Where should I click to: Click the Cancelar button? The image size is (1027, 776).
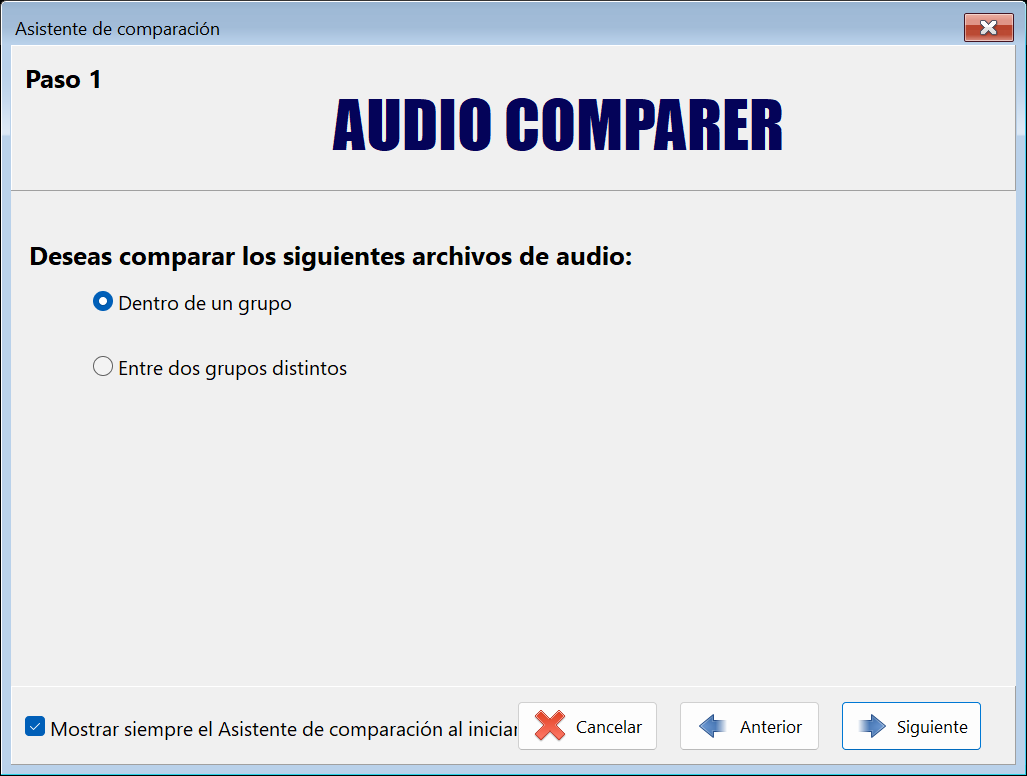[x=587, y=726]
